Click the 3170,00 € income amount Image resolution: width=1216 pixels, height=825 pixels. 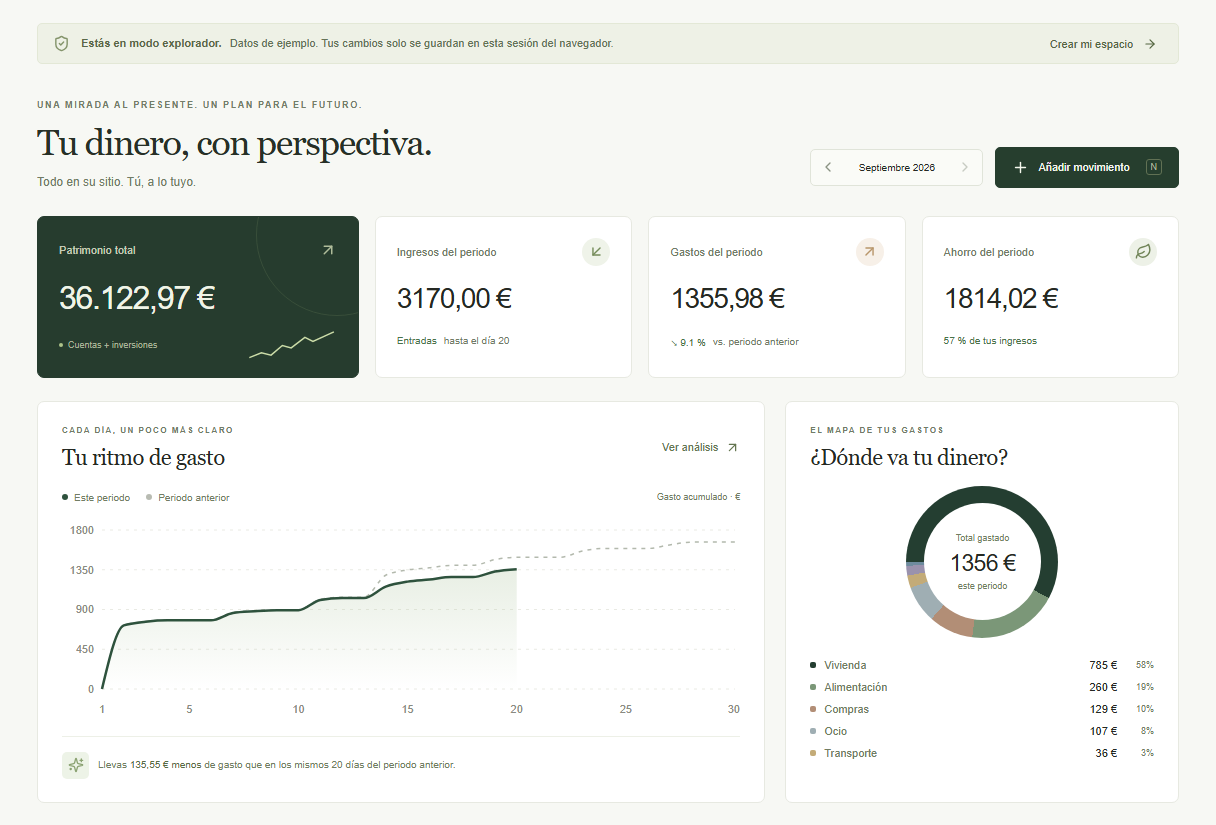pos(455,298)
